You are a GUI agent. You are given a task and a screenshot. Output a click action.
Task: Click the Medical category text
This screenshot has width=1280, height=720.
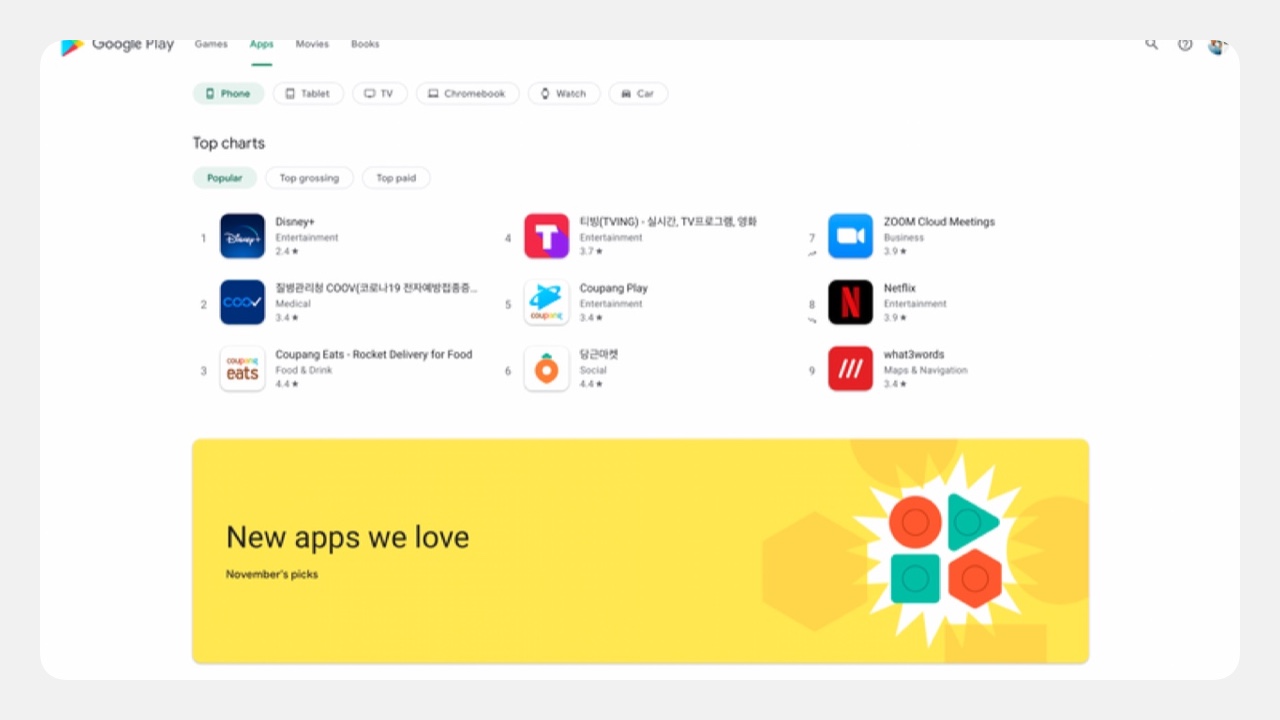[293, 304]
